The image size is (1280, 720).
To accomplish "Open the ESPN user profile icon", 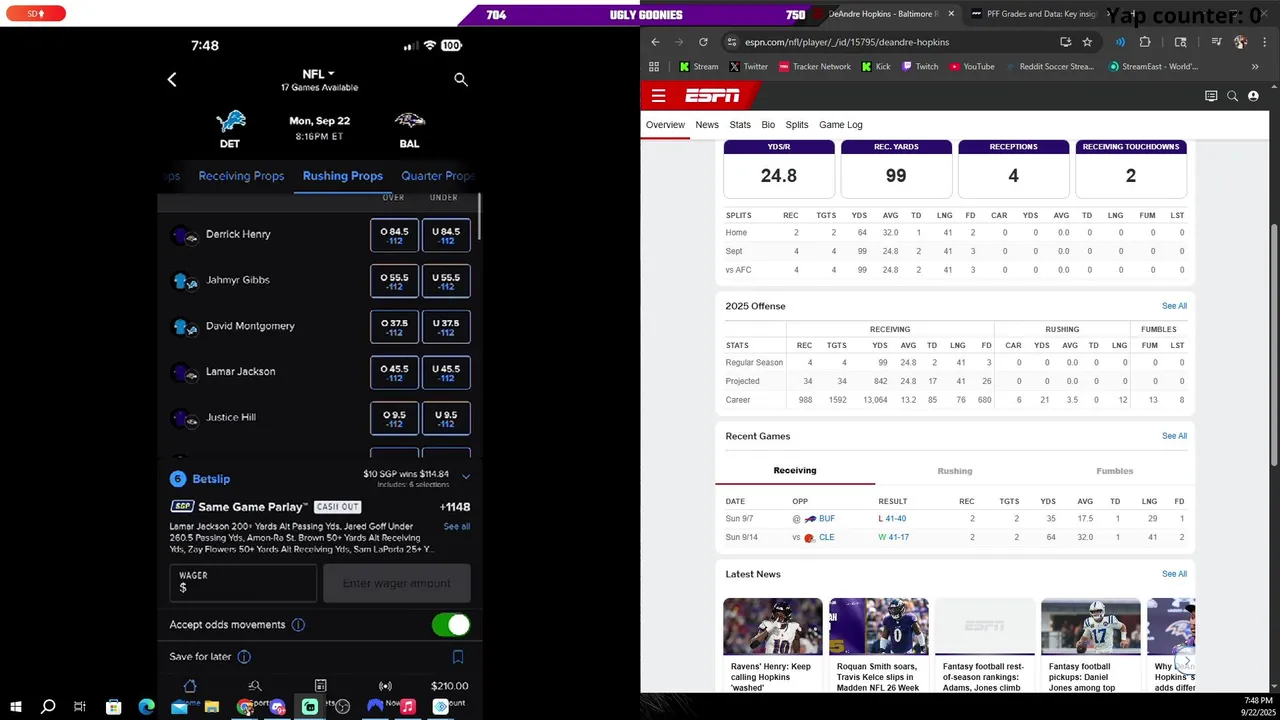I will [x=1253, y=96].
